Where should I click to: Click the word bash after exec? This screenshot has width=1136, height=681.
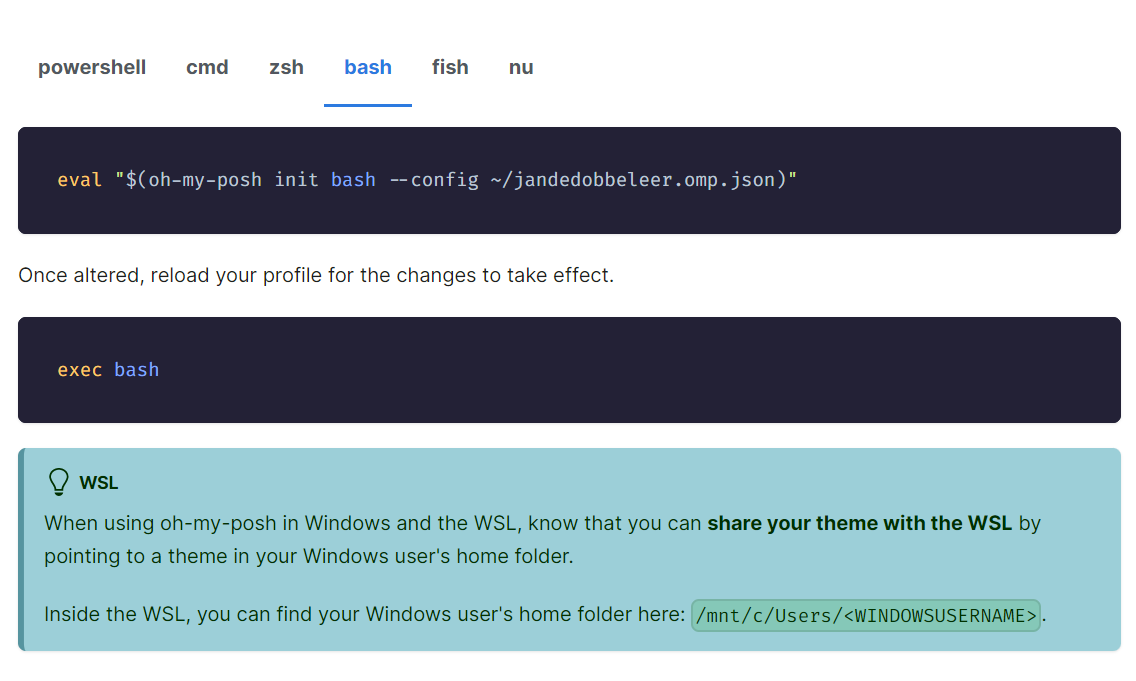pos(136,370)
